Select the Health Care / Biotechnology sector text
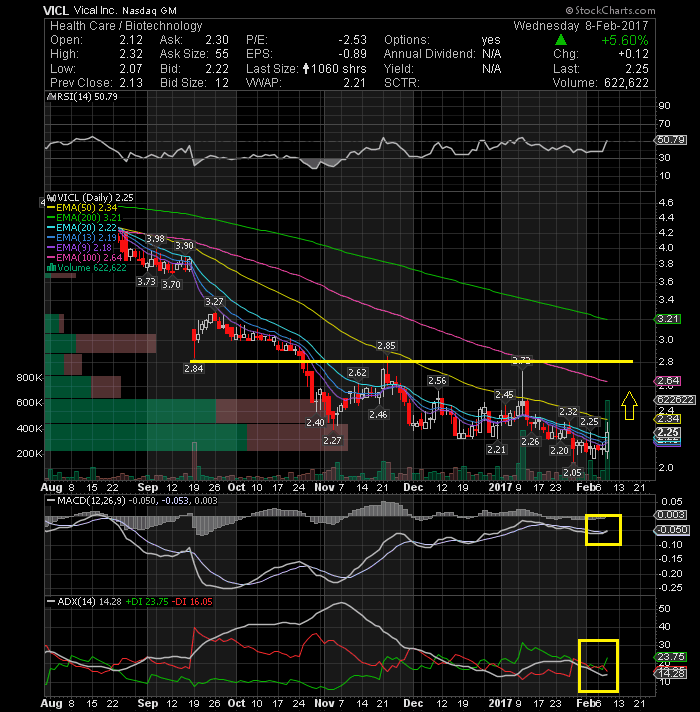Viewport: 700px width, 712px height. (x=126, y=26)
